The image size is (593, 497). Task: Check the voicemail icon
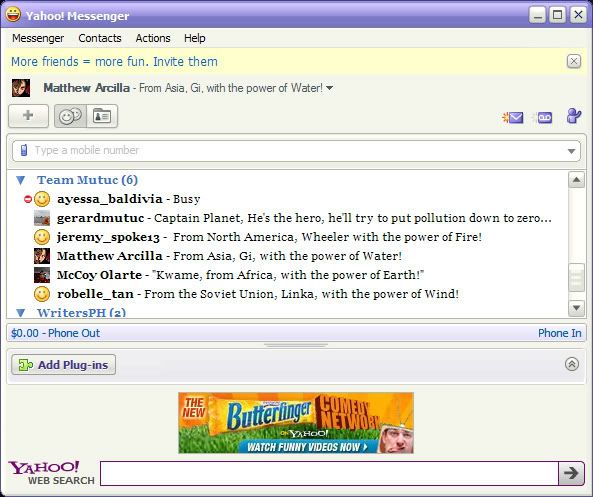[x=542, y=118]
